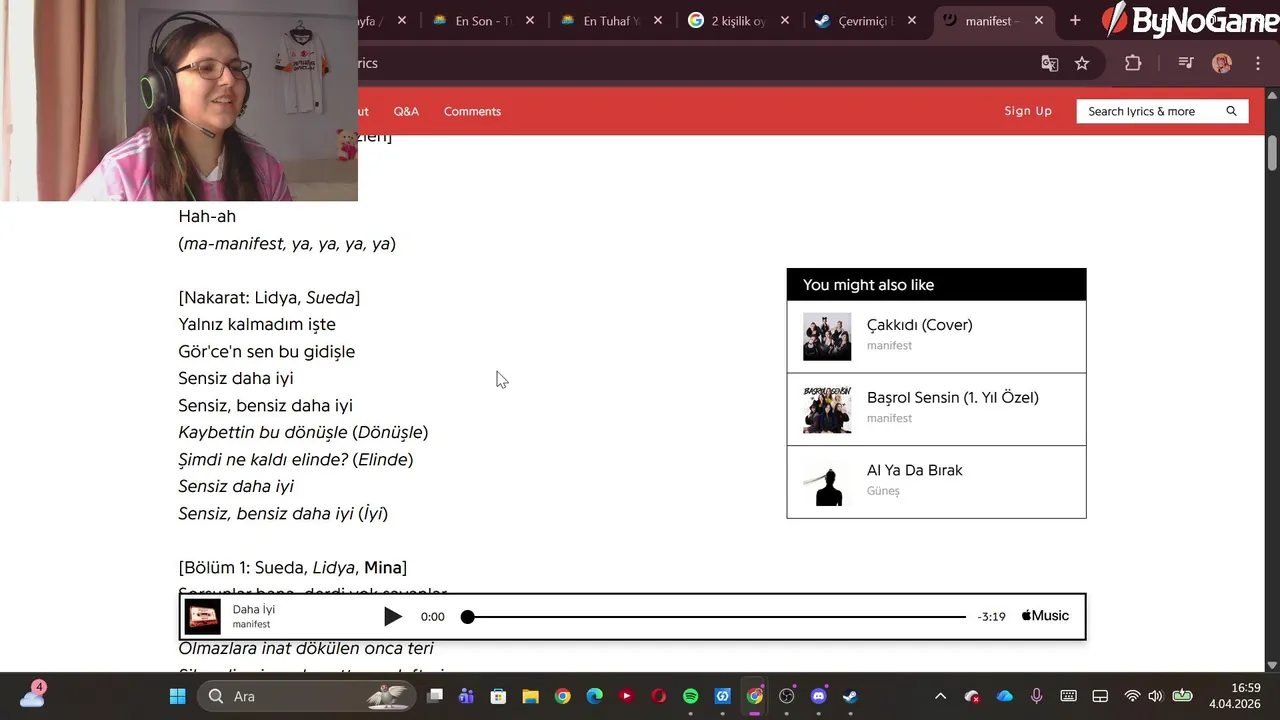Play the Daha İyi track
The height and width of the screenshot is (720, 1280).
pyautogui.click(x=393, y=617)
